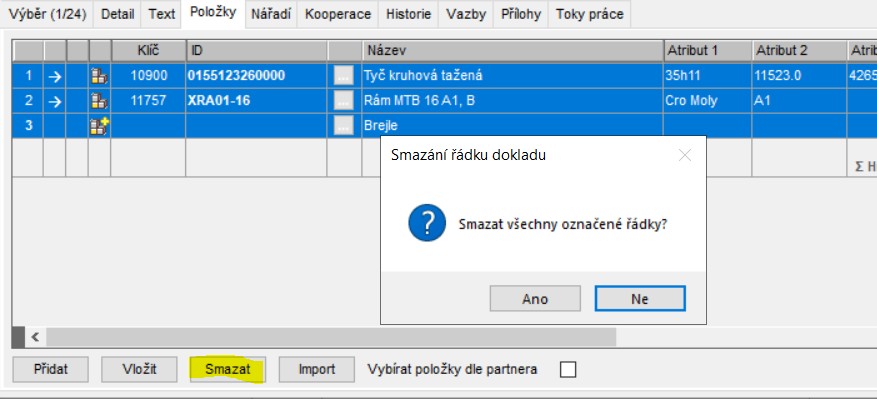This screenshot has height=399, width=877.
Task: Click the Vložit button
Action: pyautogui.click(x=139, y=369)
